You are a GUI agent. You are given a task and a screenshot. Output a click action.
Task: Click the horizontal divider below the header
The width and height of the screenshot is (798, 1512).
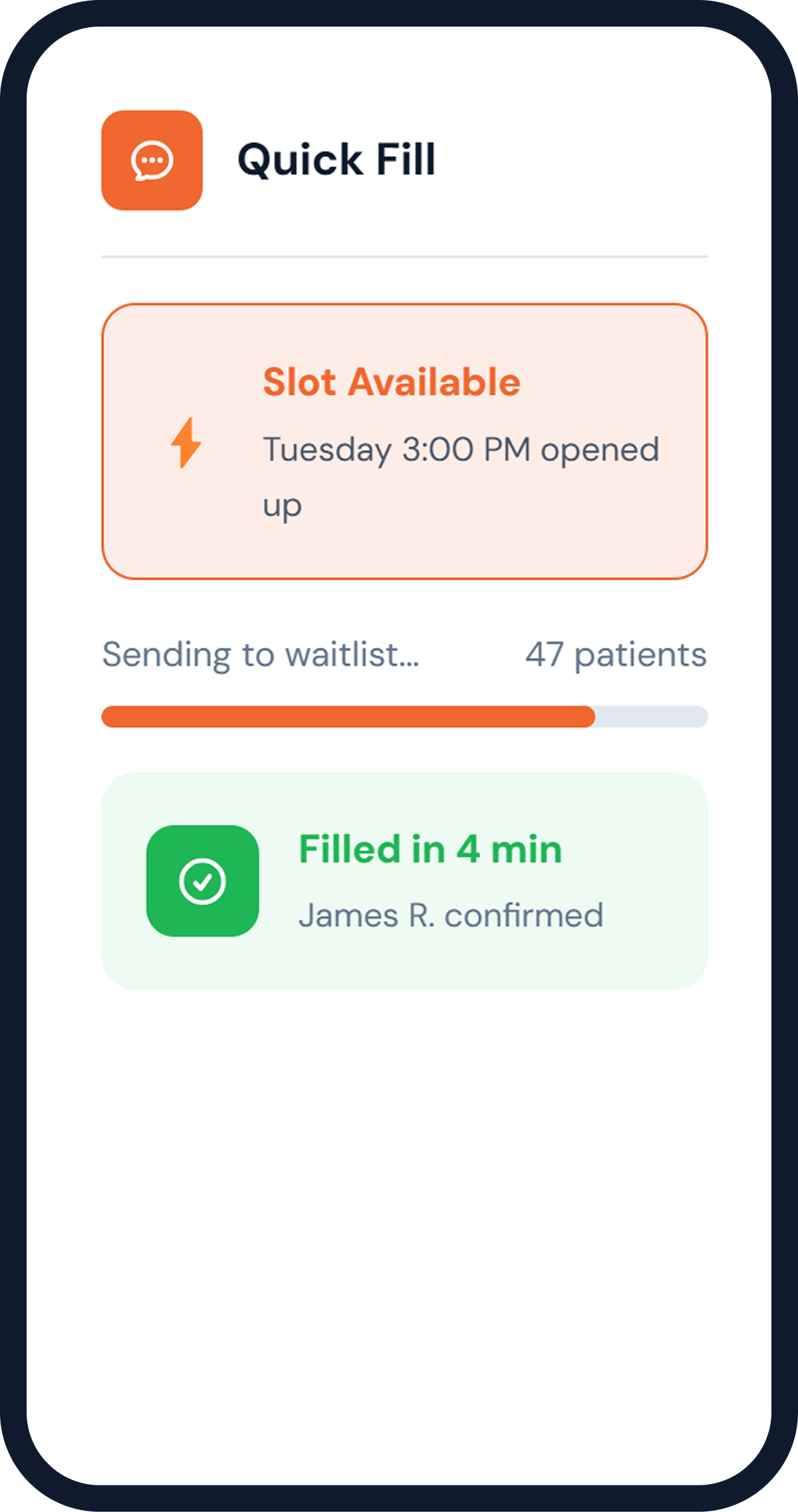[404, 256]
